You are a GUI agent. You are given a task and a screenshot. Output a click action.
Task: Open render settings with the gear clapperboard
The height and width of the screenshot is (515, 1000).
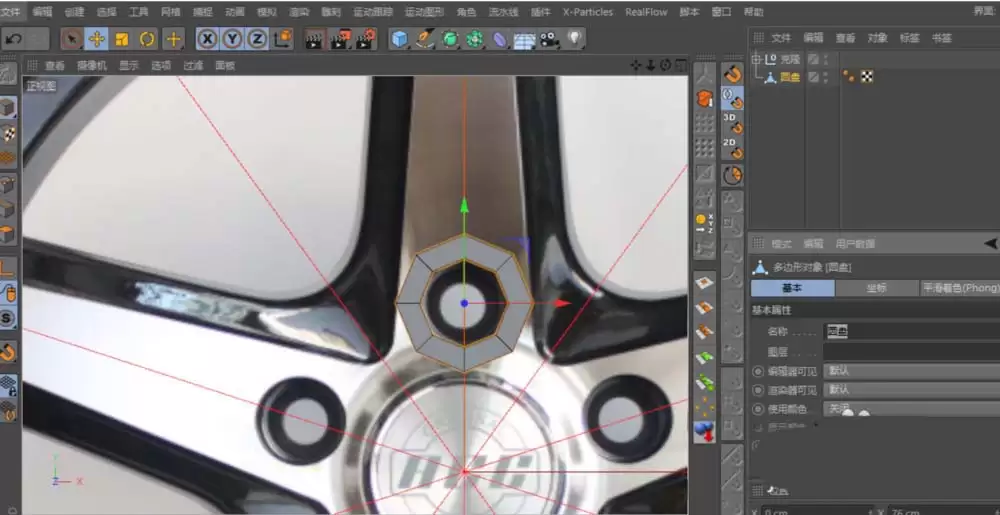tap(366, 40)
